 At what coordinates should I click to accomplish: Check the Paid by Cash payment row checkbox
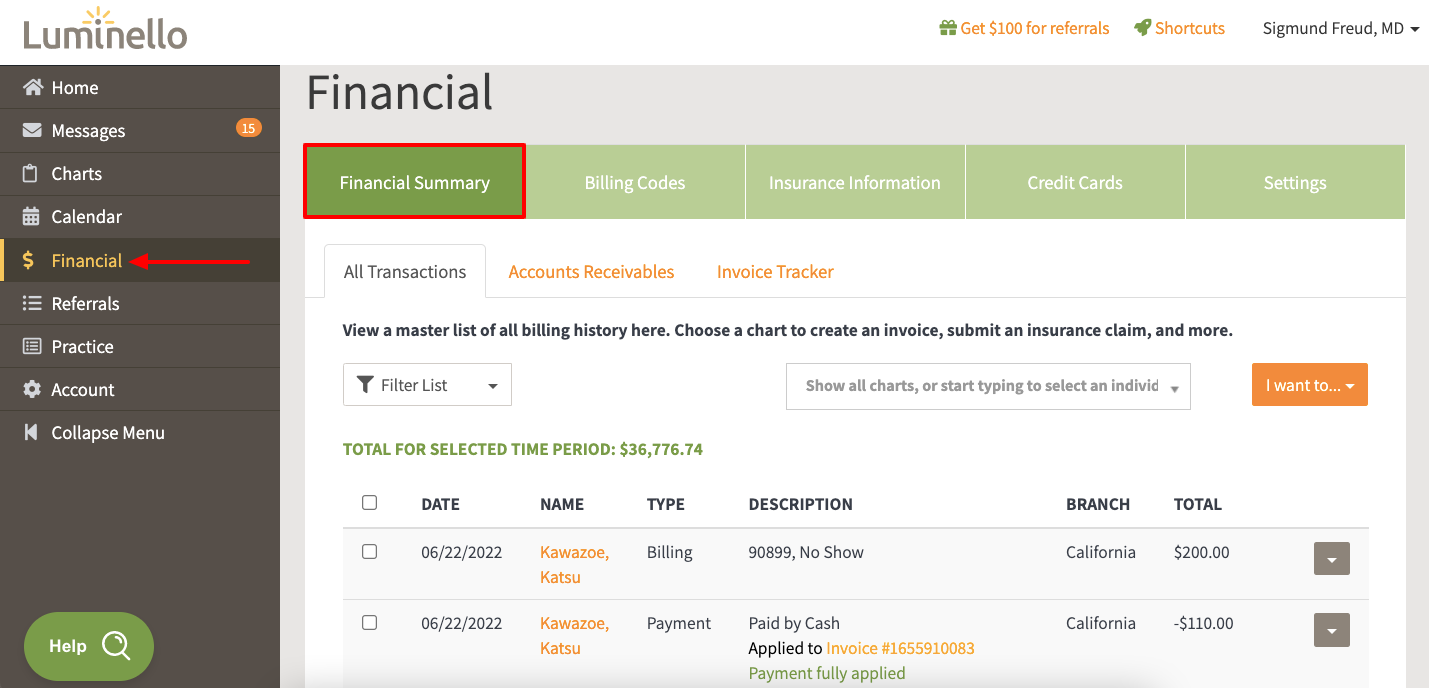tap(369, 623)
